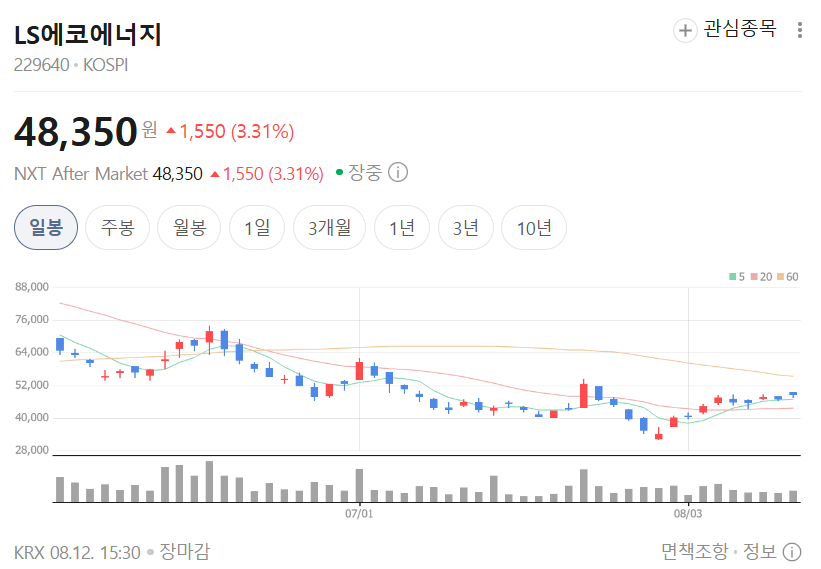Click the 관심종목 label text

[x=739, y=29]
